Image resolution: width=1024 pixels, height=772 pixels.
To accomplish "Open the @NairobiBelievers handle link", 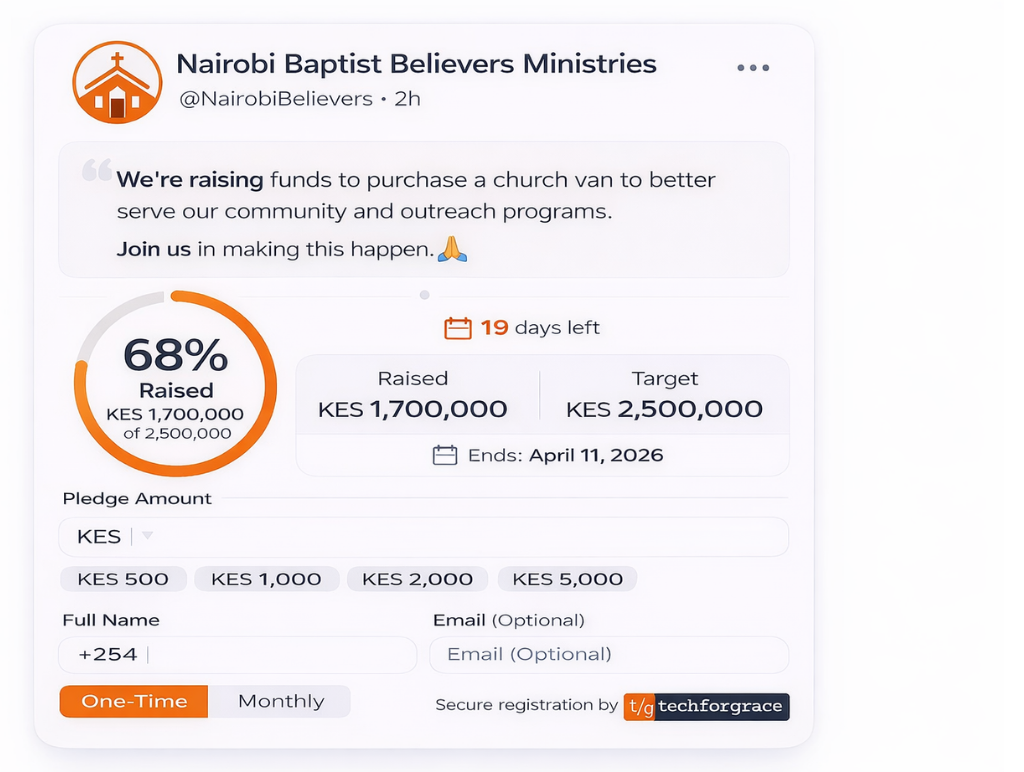I will [x=275, y=99].
